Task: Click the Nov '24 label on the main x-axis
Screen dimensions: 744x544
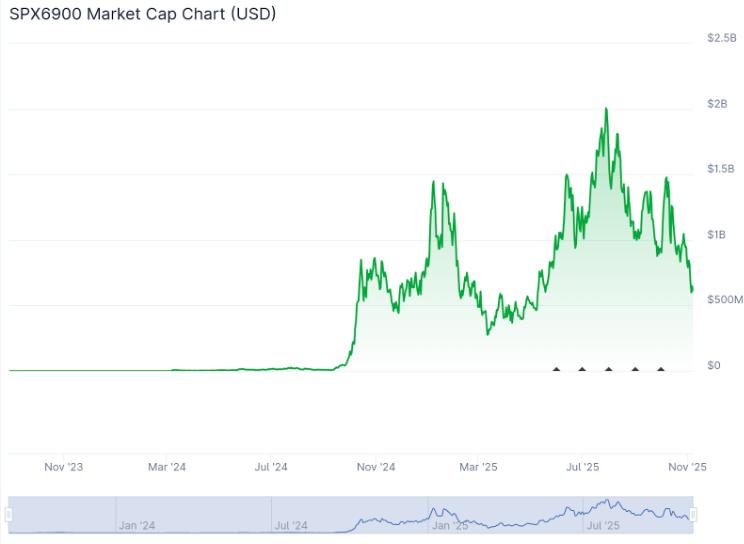Action: coord(376,466)
